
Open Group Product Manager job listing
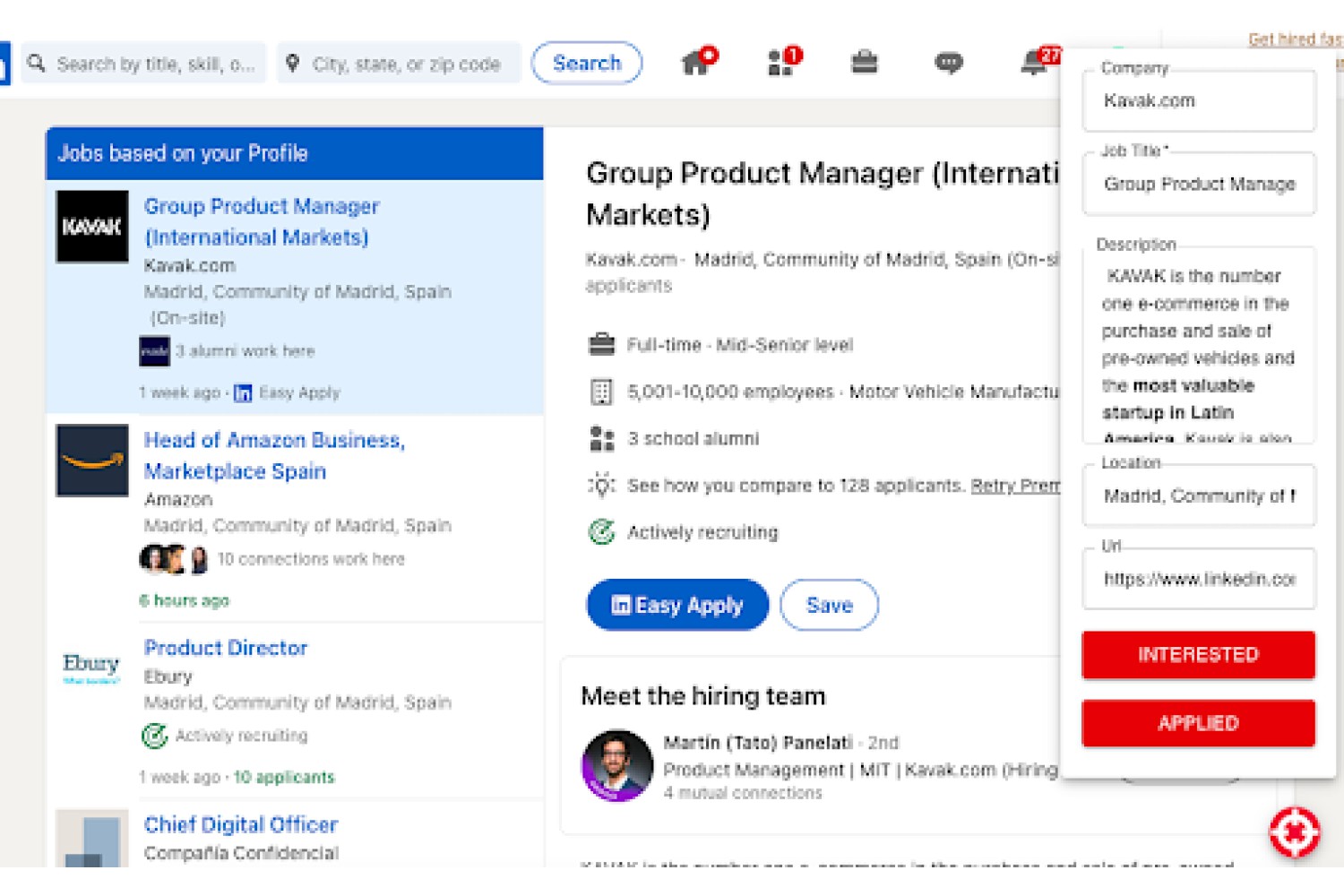[262, 221]
